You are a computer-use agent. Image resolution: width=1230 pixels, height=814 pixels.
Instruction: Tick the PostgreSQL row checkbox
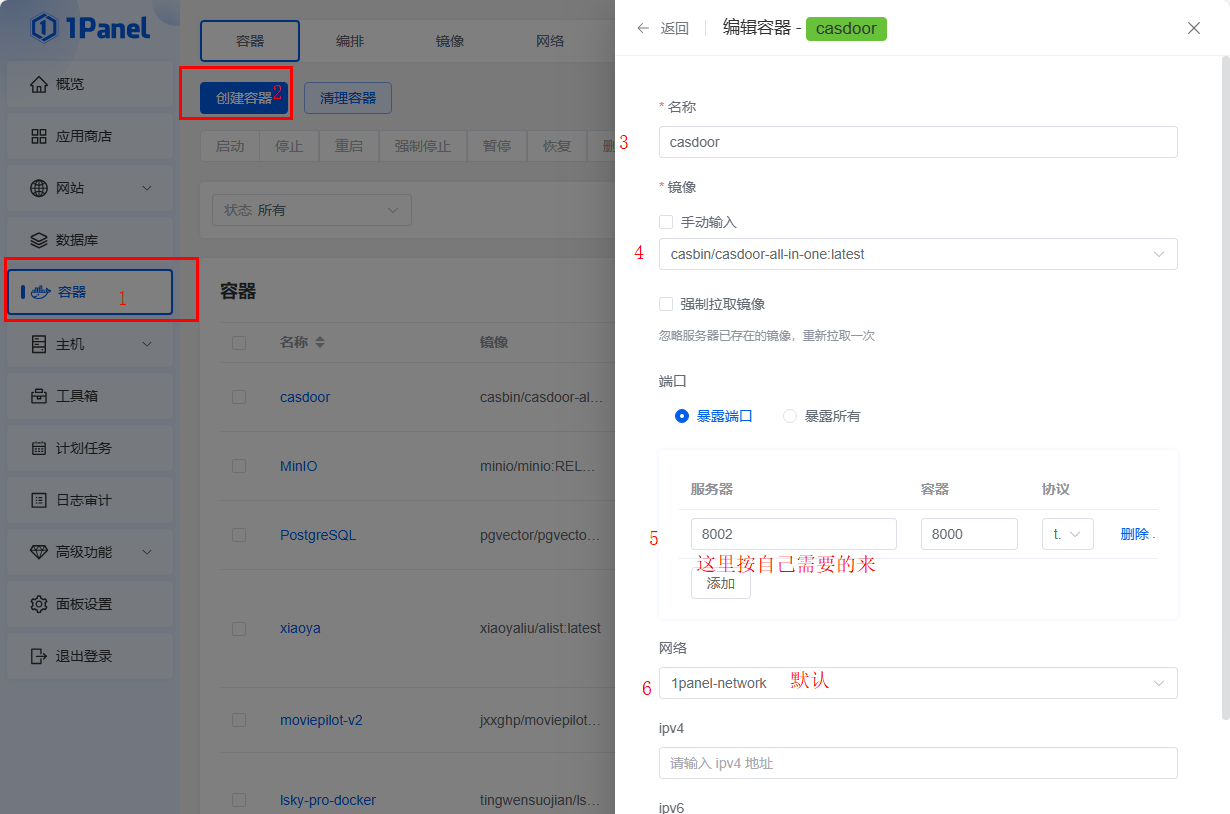pos(239,535)
